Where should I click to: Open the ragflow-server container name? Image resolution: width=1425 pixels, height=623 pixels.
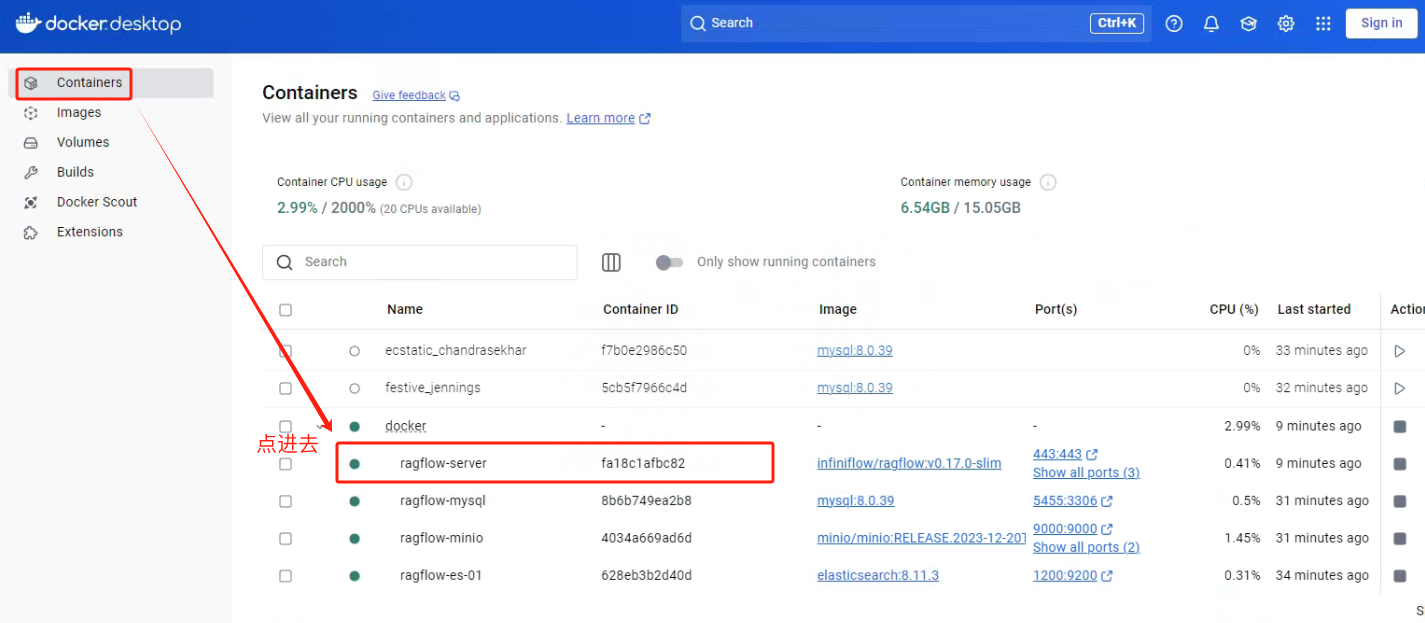tap(443, 464)
